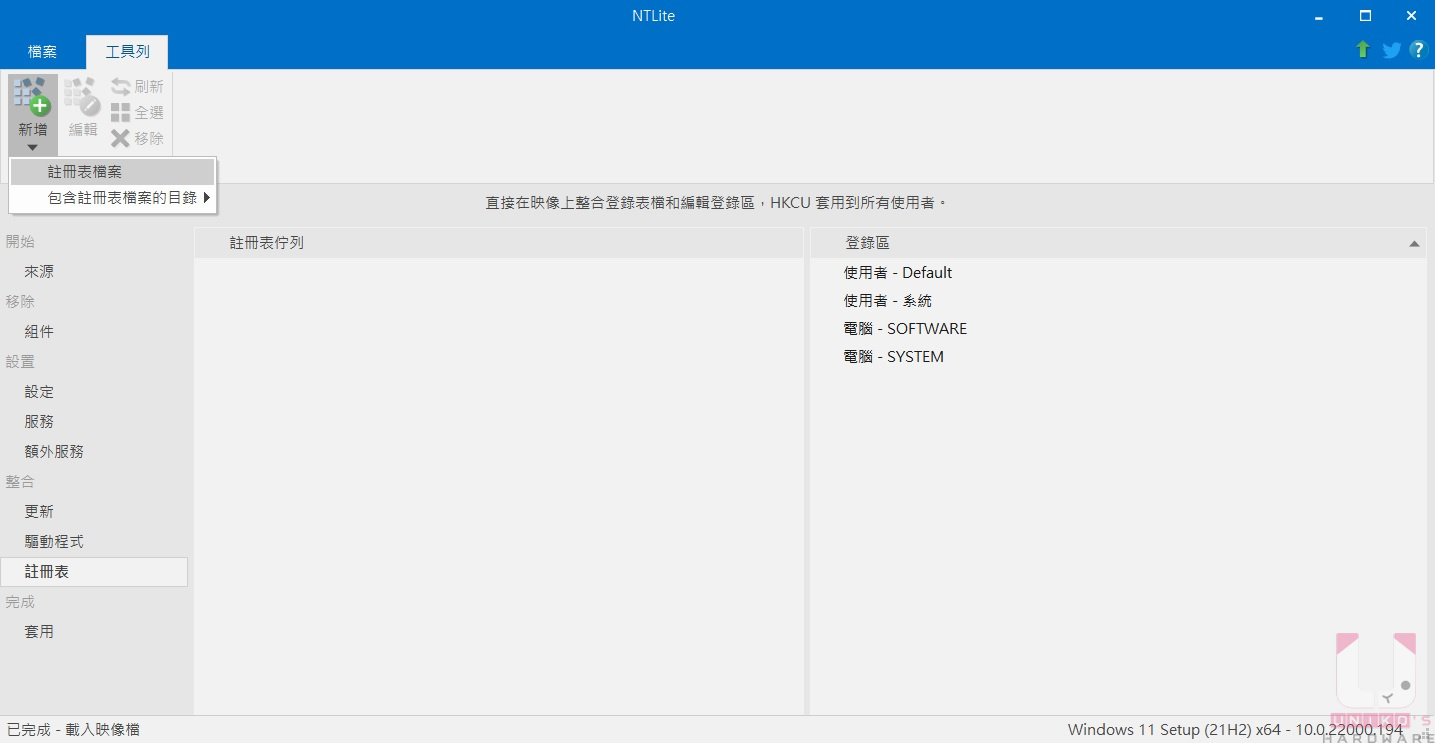This screenshot has height=743, width=1435.
Task: Click the 刷新 (Refresh) toolbar button
Action: [137, 87]
